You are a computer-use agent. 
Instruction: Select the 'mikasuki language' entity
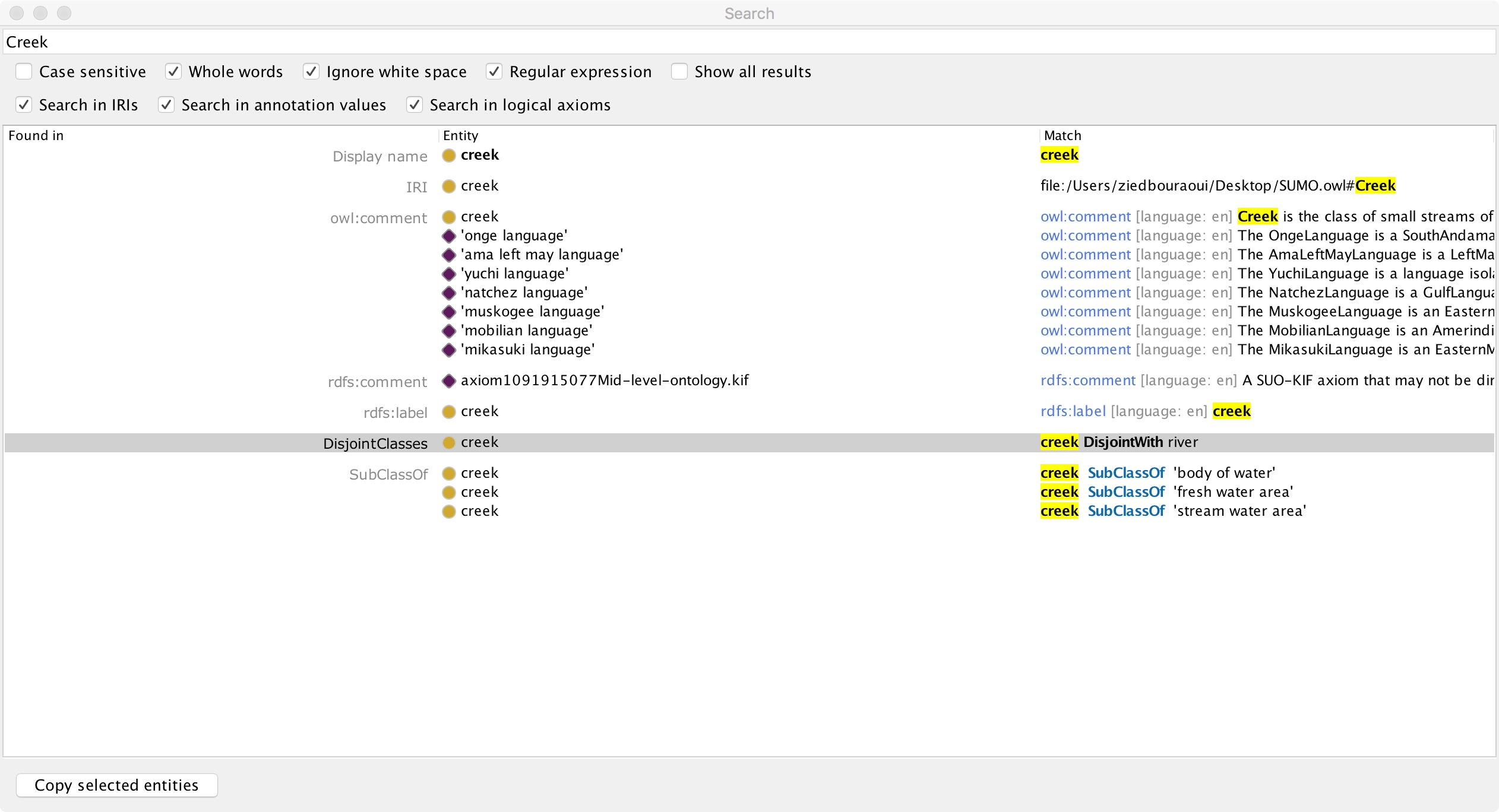pyautogui.click(x=528, y=350)
